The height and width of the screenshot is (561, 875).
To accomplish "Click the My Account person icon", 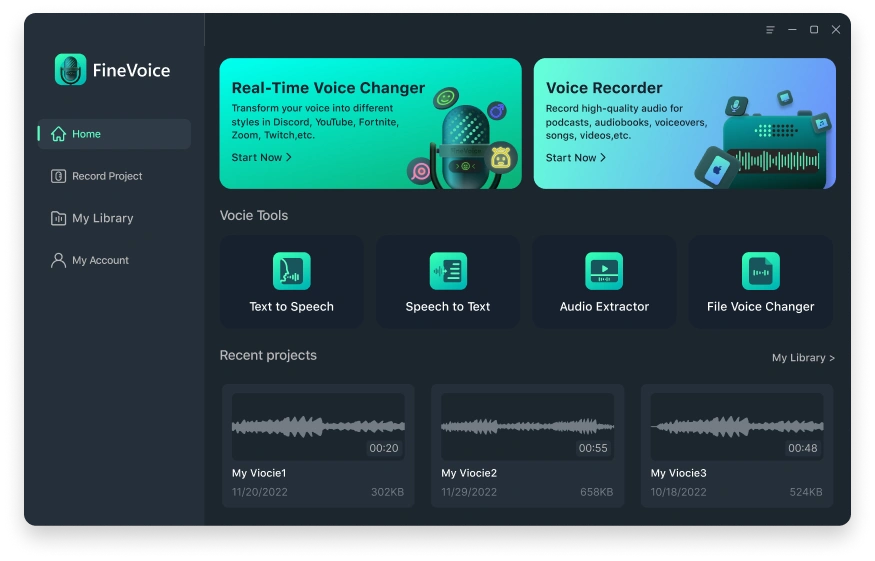I will point(59,260).
